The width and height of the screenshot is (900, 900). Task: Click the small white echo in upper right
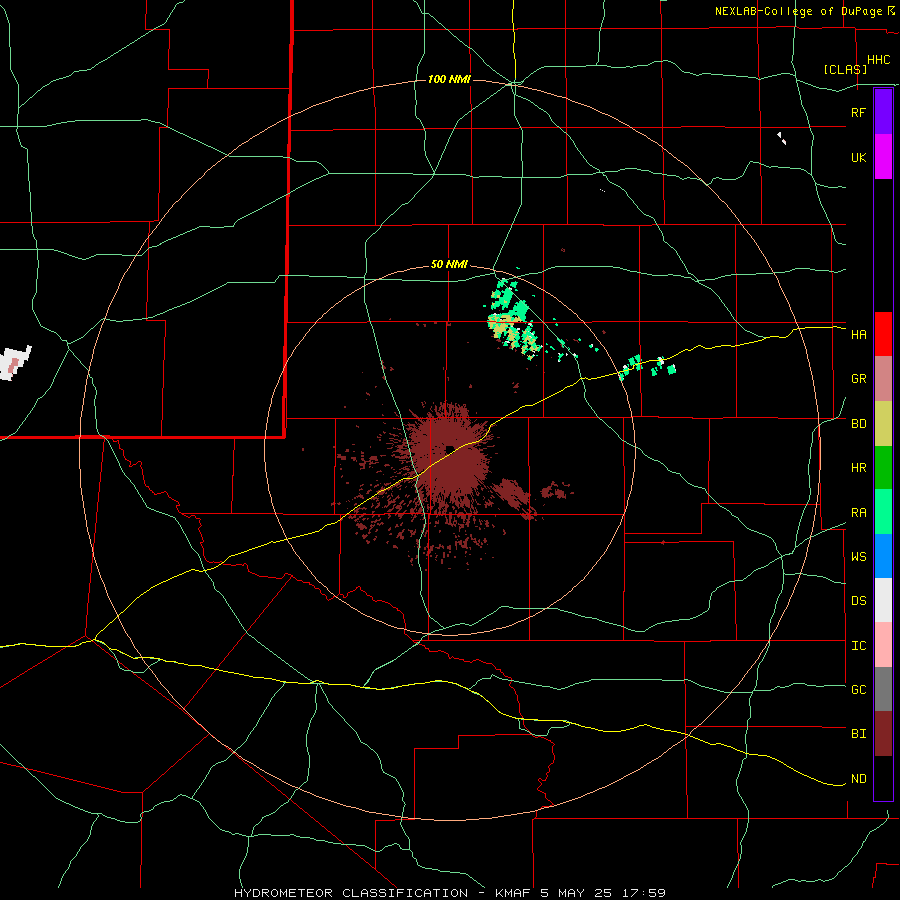tap(782, 138)
